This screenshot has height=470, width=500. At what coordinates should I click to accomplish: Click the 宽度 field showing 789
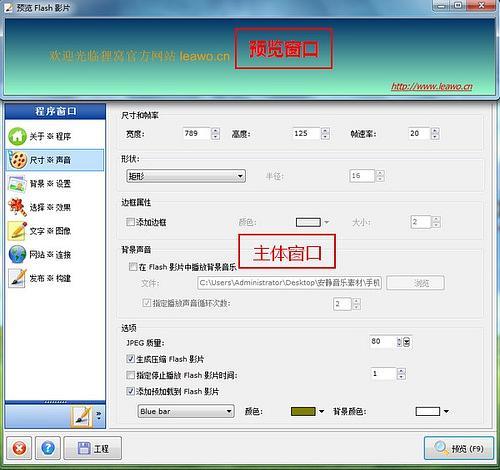pyautogui.click(x=197, y=134)
